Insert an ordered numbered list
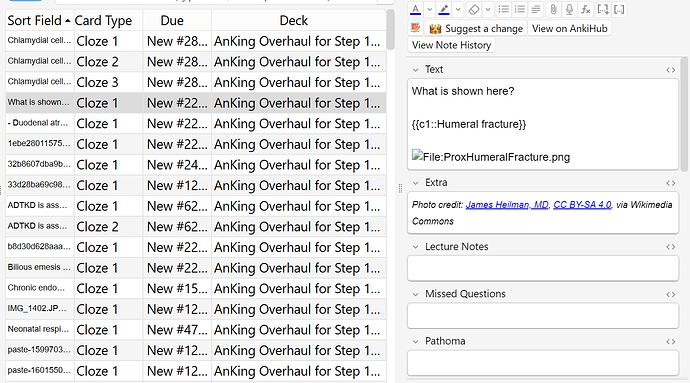 click(519, 9)
